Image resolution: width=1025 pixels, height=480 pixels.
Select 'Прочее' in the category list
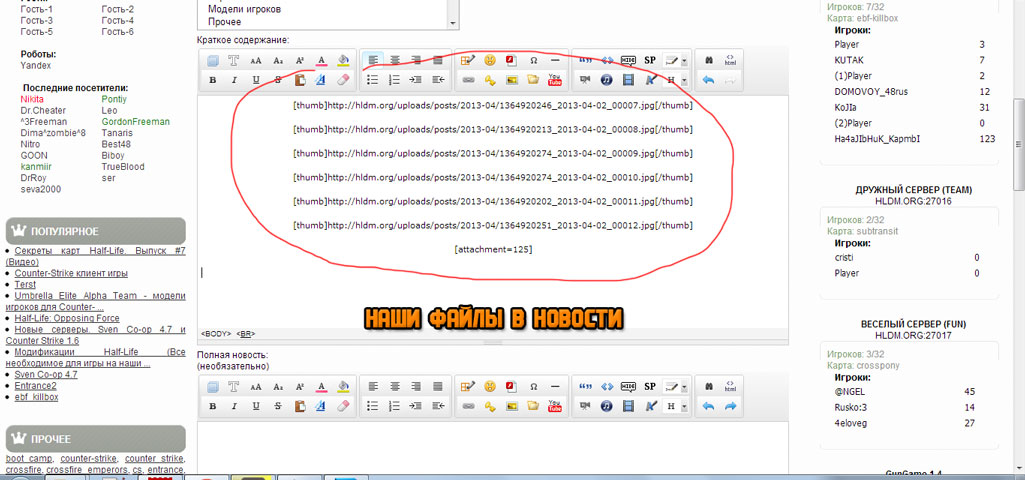point(226,21)
